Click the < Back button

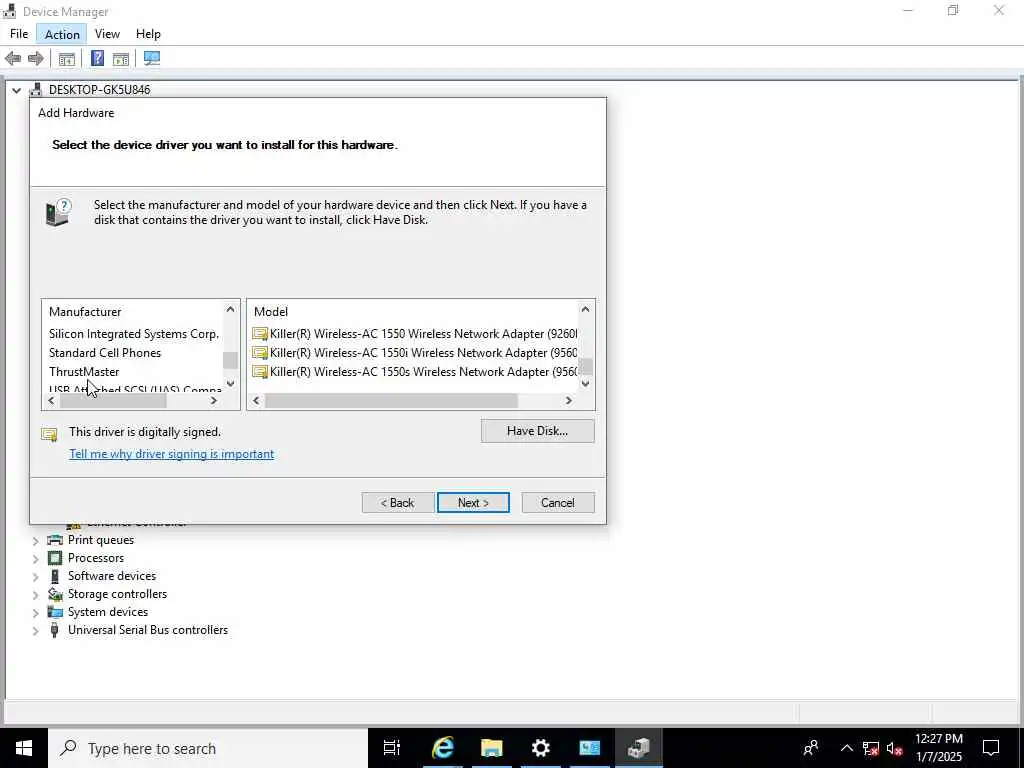click(398, 503)
